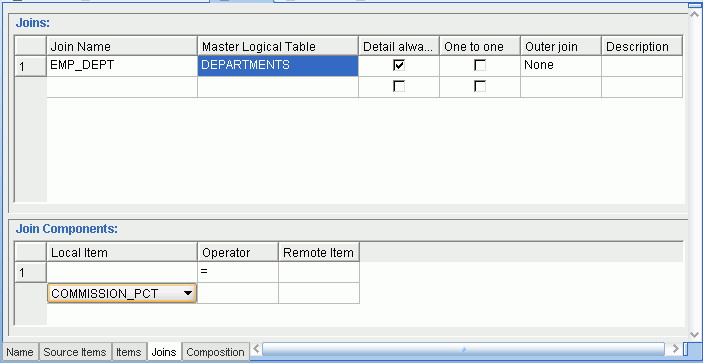Click the Master Logical Table column header

click(x=278, y=46)
